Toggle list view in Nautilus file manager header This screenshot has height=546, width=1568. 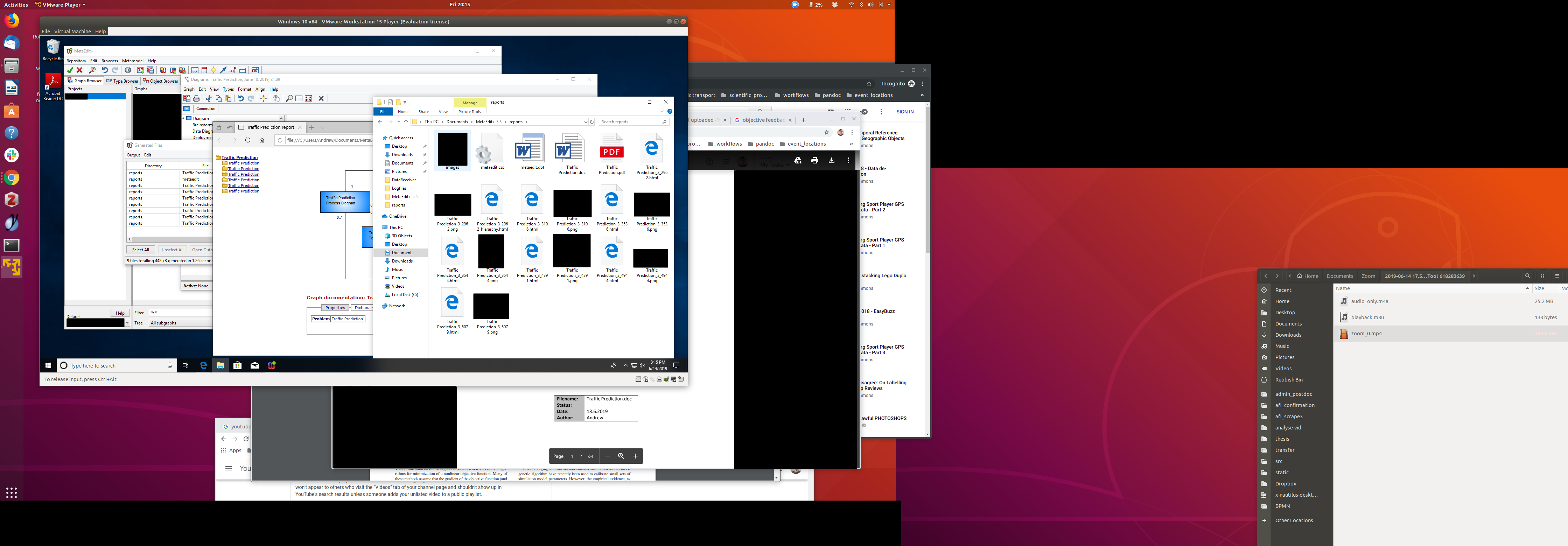[x=1542, y=276]
